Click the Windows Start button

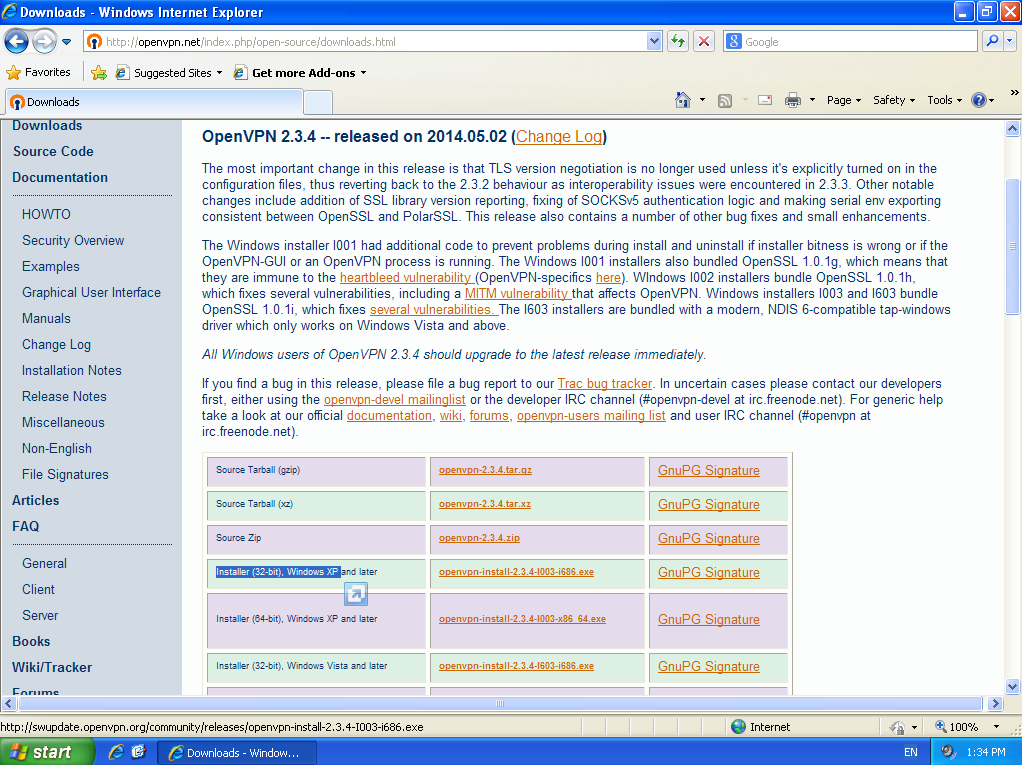[x=46, y=752]
